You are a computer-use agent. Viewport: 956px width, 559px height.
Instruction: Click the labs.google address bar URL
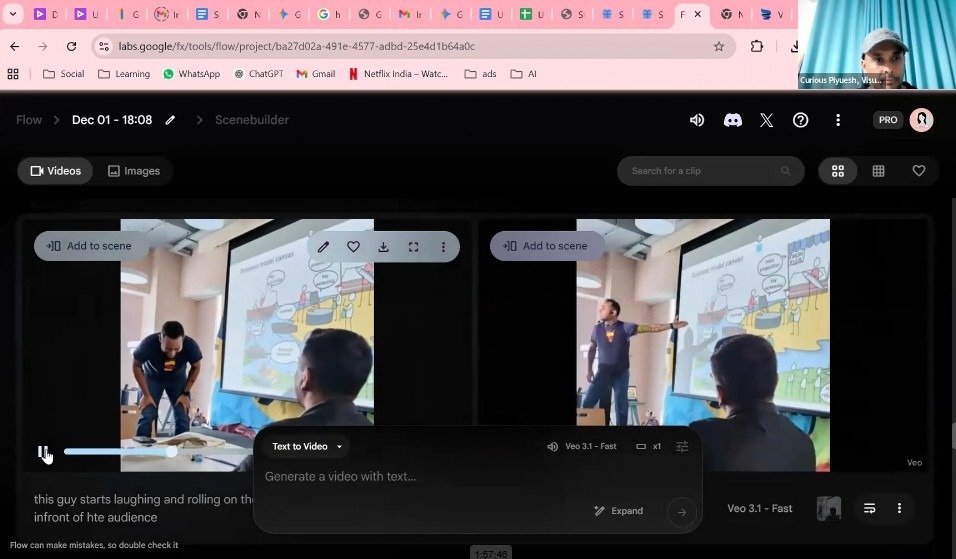(x=296, y=46)
